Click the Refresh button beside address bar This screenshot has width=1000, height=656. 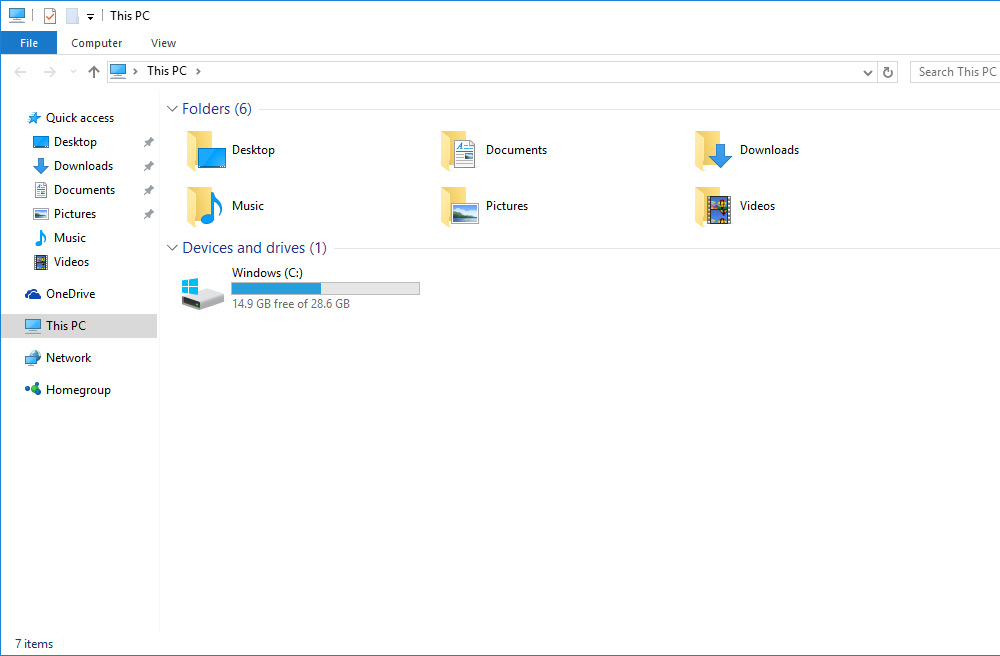point(888,72)
